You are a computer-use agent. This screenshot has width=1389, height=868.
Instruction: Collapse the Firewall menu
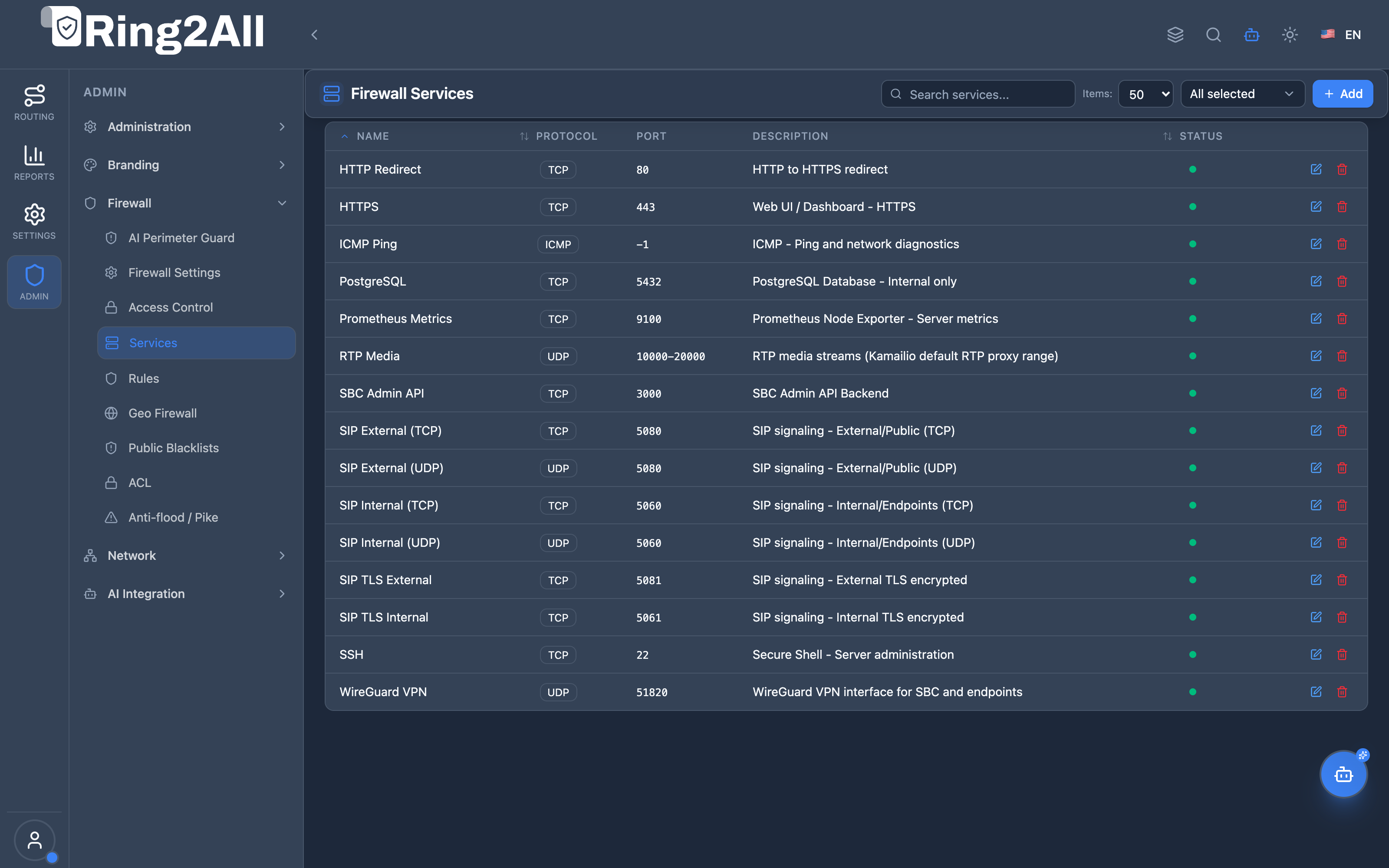(x=185, y=203)
